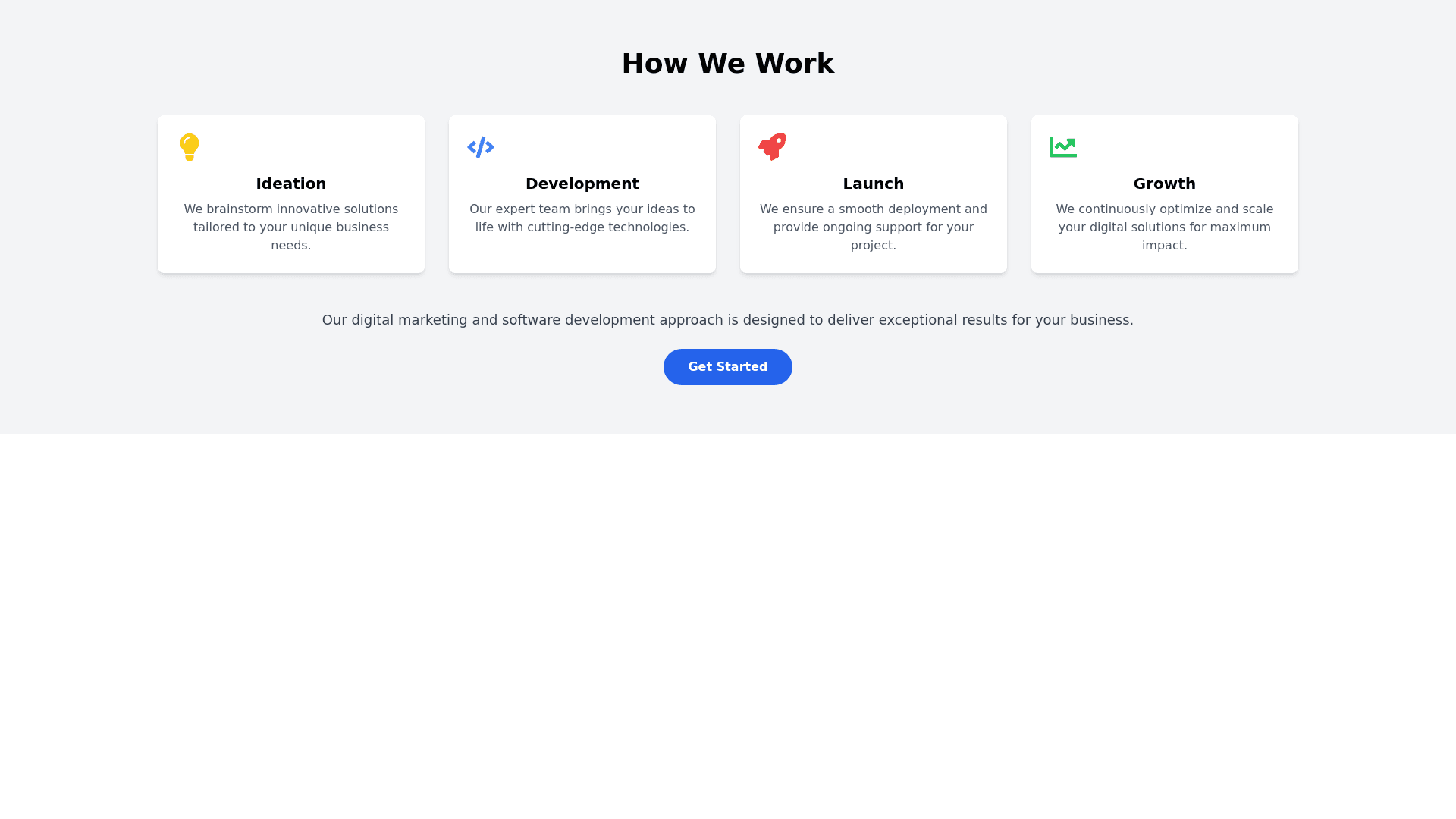Click the Get Started button
This screenshot has width=1456, height=819.
point(727,366)
